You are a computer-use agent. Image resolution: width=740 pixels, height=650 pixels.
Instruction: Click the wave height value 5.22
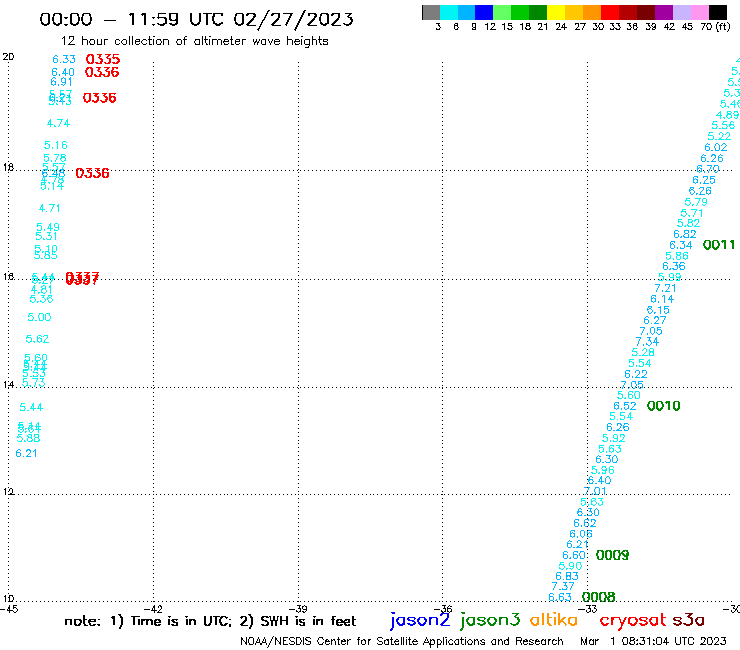tap(719, 136)
